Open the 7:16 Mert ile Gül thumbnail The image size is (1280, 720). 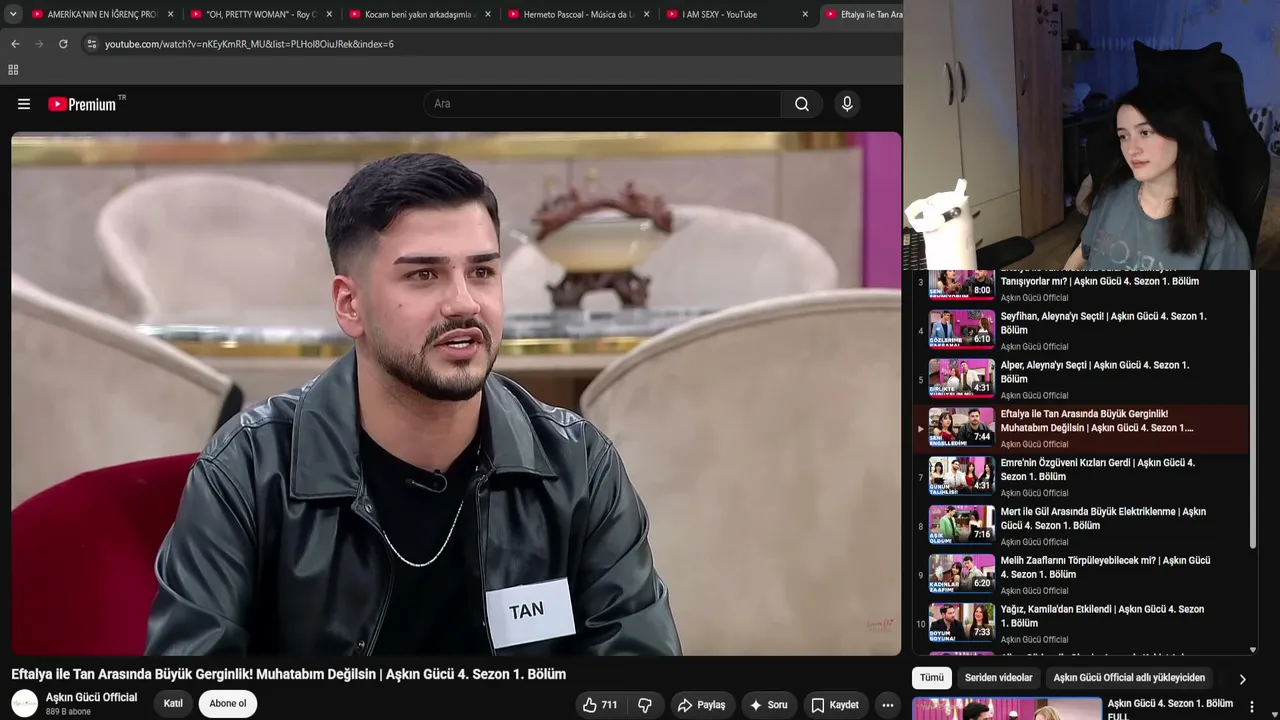[962, 524]
